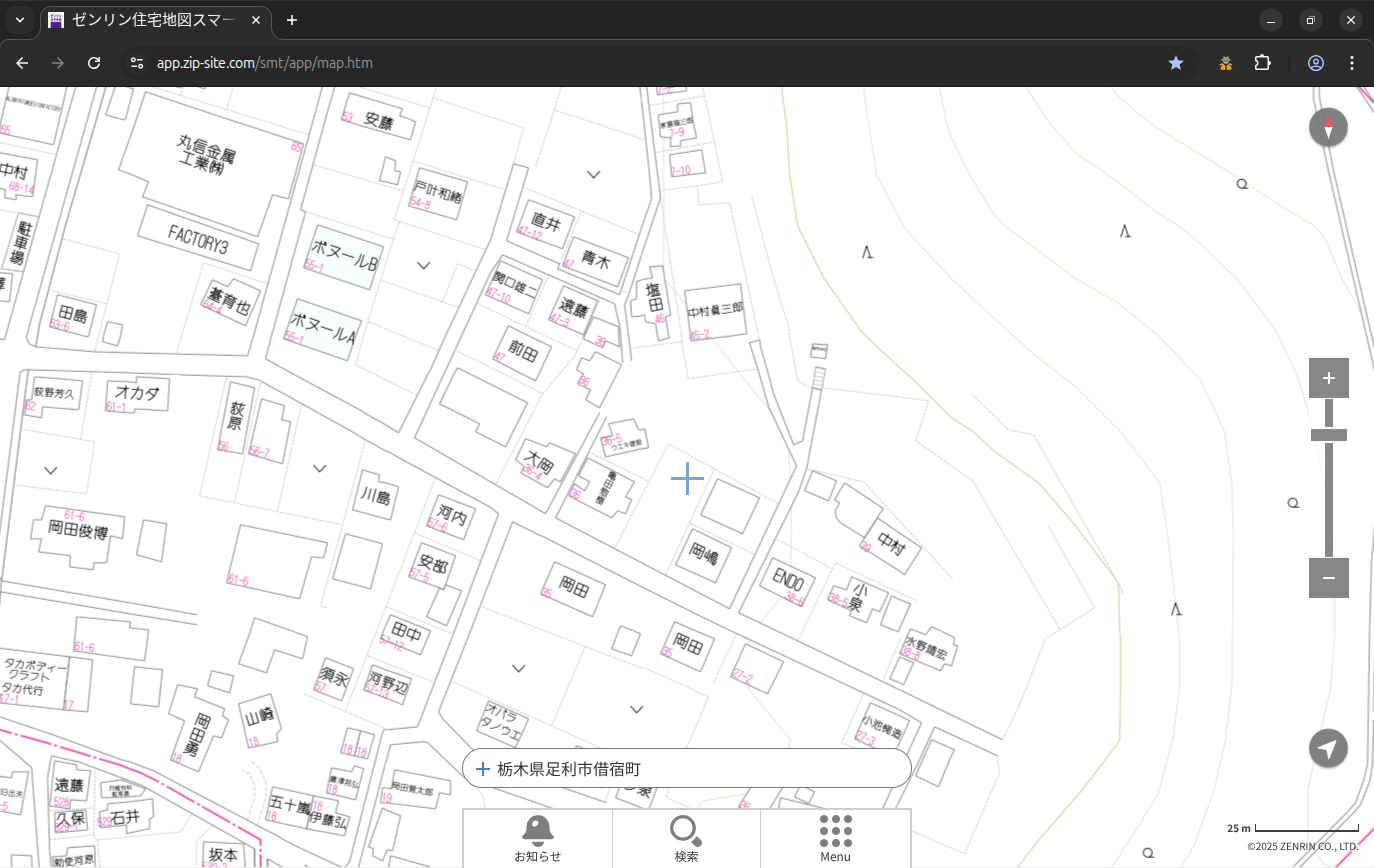Screen dimensions: 1374x868
Task: Open the tab search dropdown arrow
Action: (x=19, y=20)
